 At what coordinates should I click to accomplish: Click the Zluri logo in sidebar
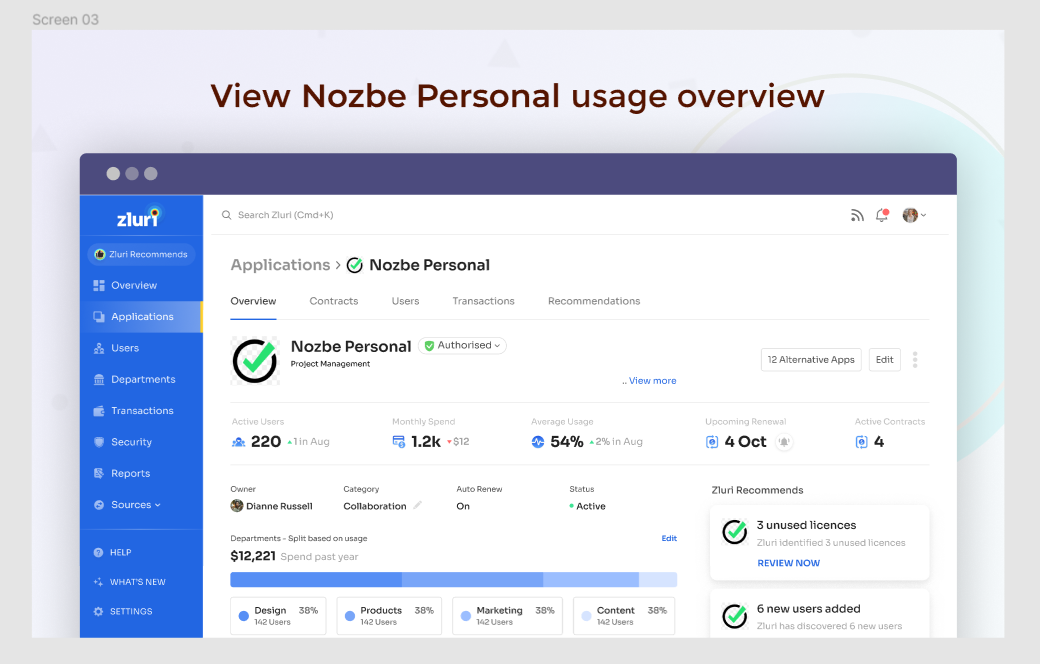click(139, 217)
